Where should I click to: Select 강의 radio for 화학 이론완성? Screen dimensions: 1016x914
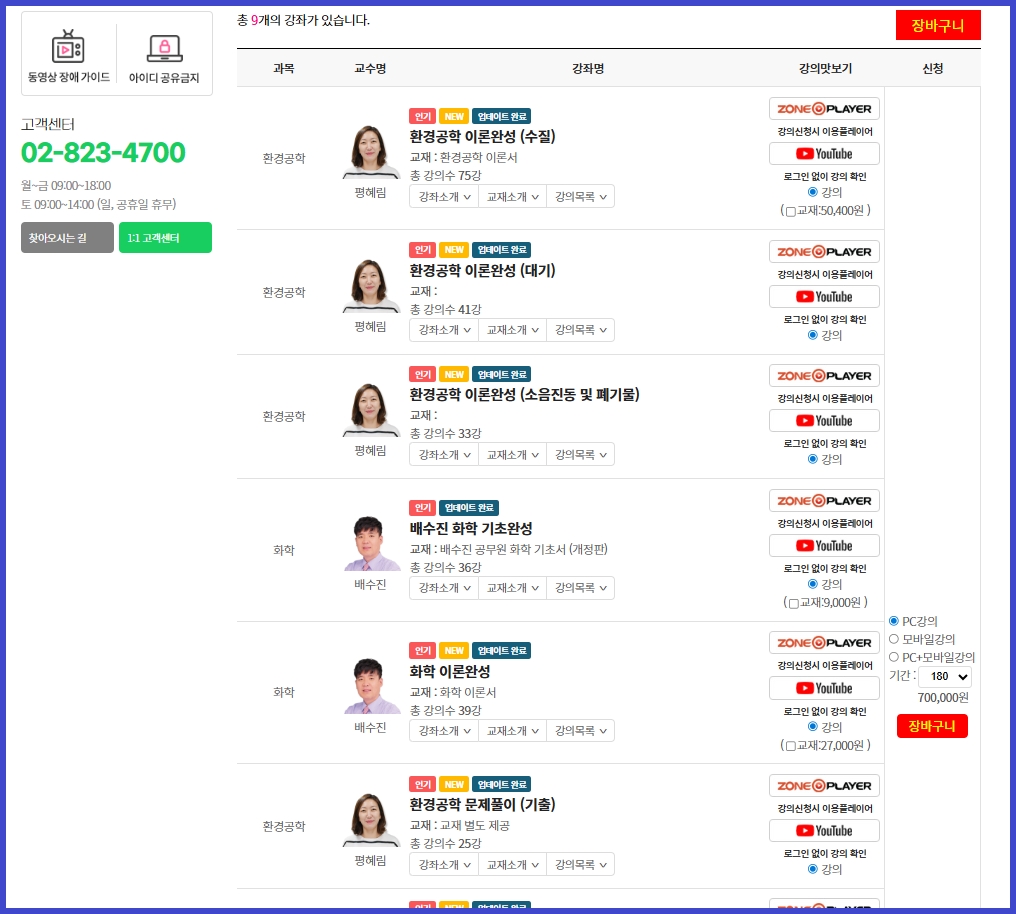813,727
